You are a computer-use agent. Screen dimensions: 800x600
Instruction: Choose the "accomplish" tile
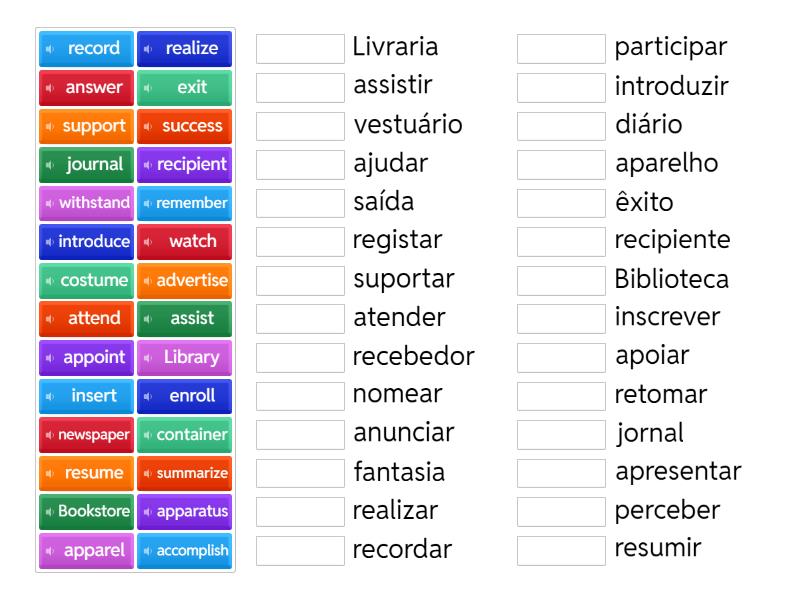tap(185, 550)
